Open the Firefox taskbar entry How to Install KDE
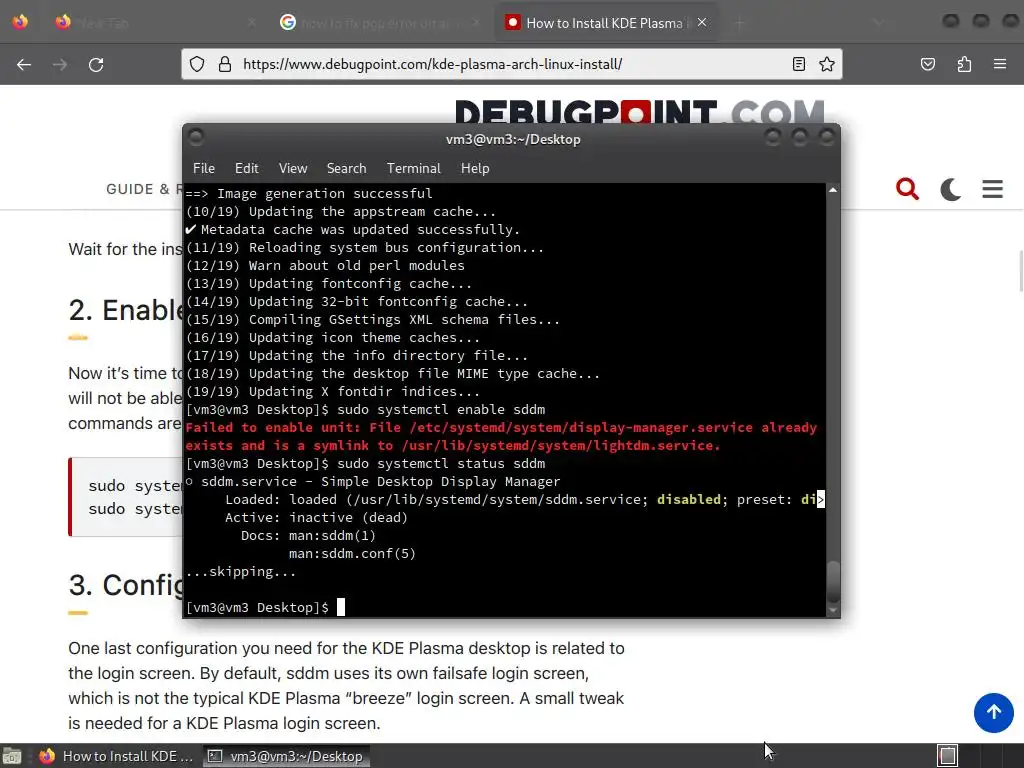 coord(116,756)
